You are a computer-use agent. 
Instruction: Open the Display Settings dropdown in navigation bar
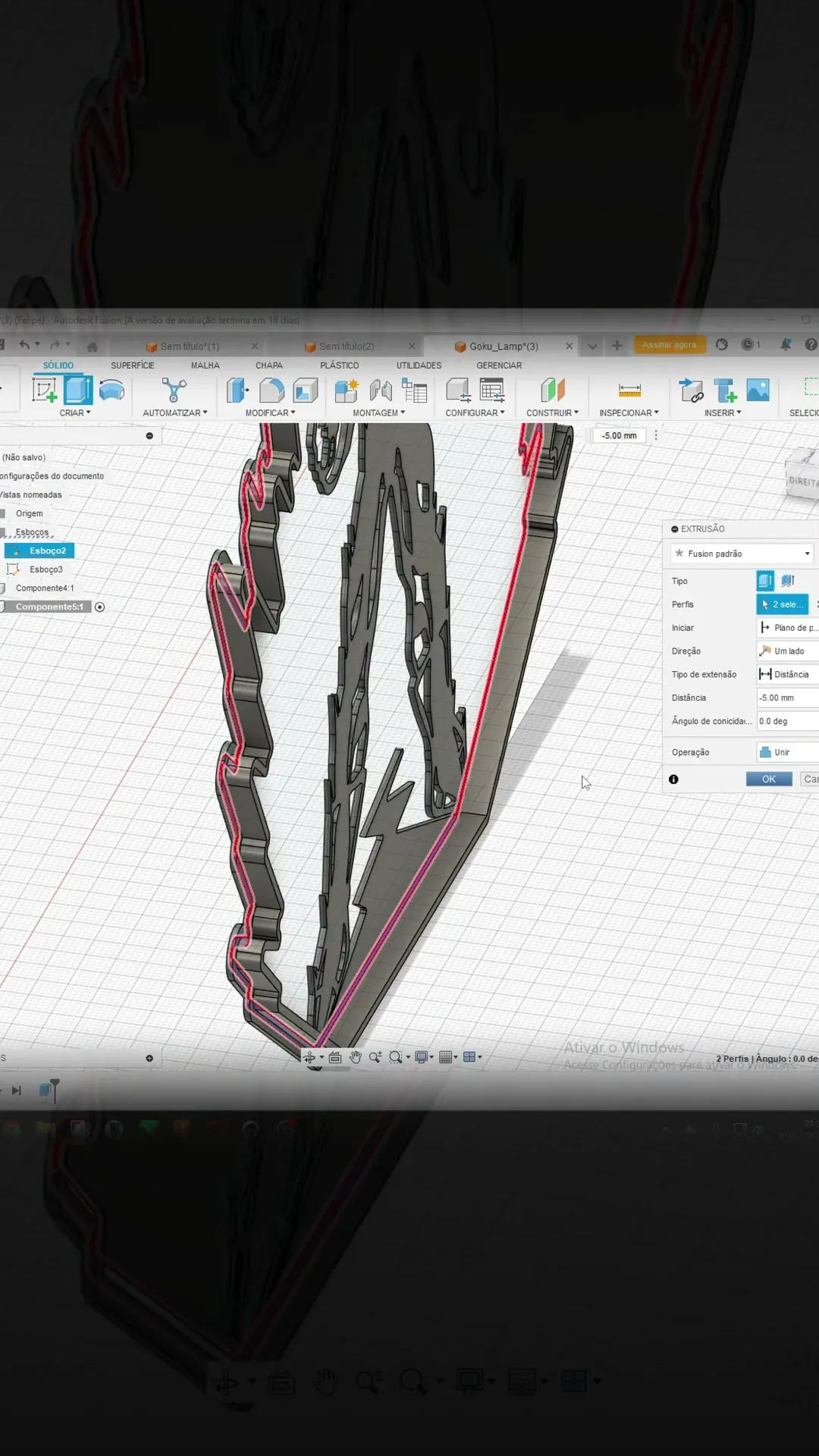click(424, 1057)
